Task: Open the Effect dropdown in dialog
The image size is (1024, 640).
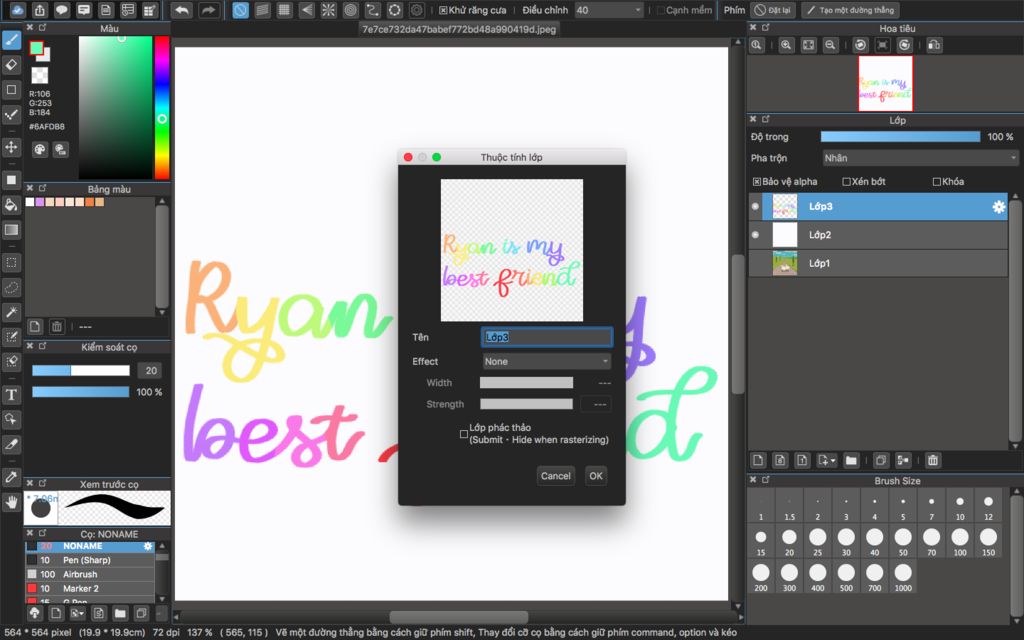Action: coord(547,361)
